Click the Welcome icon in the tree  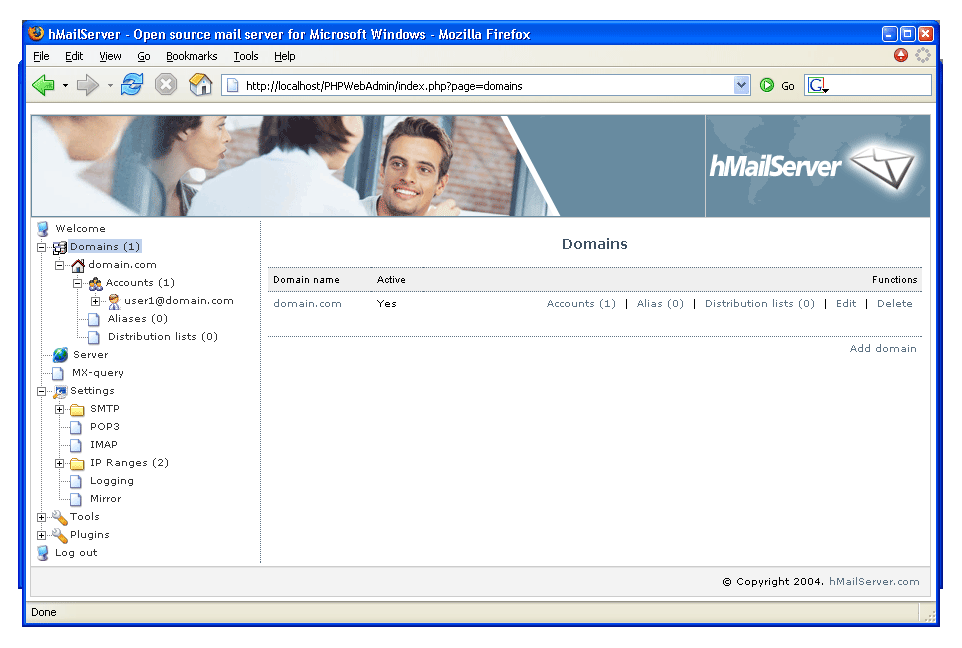coord(42,229)
